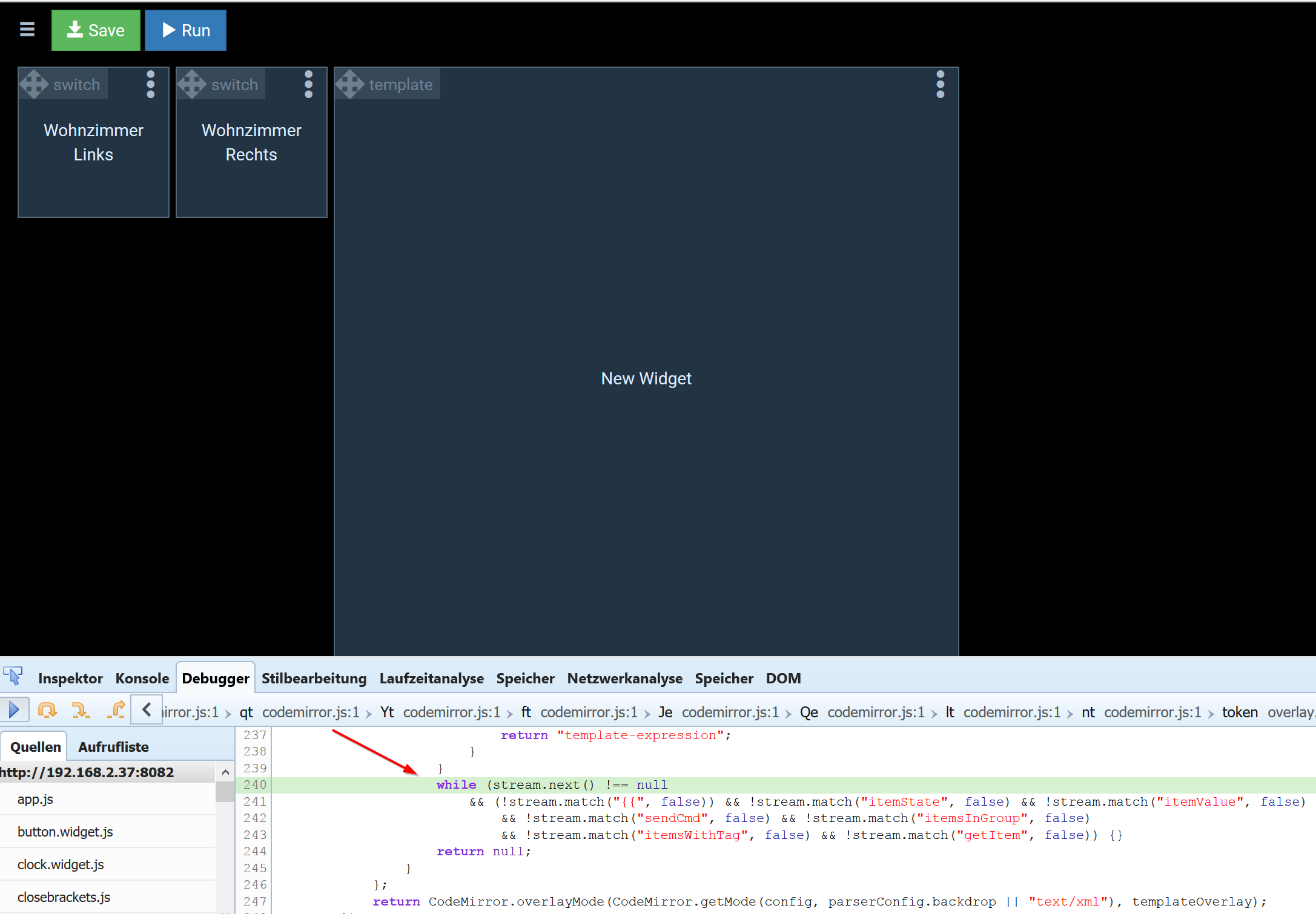1316x914 pixels.
Task: Click move handle of Wohnzimmer Links switch
Action: pos(35,84)
